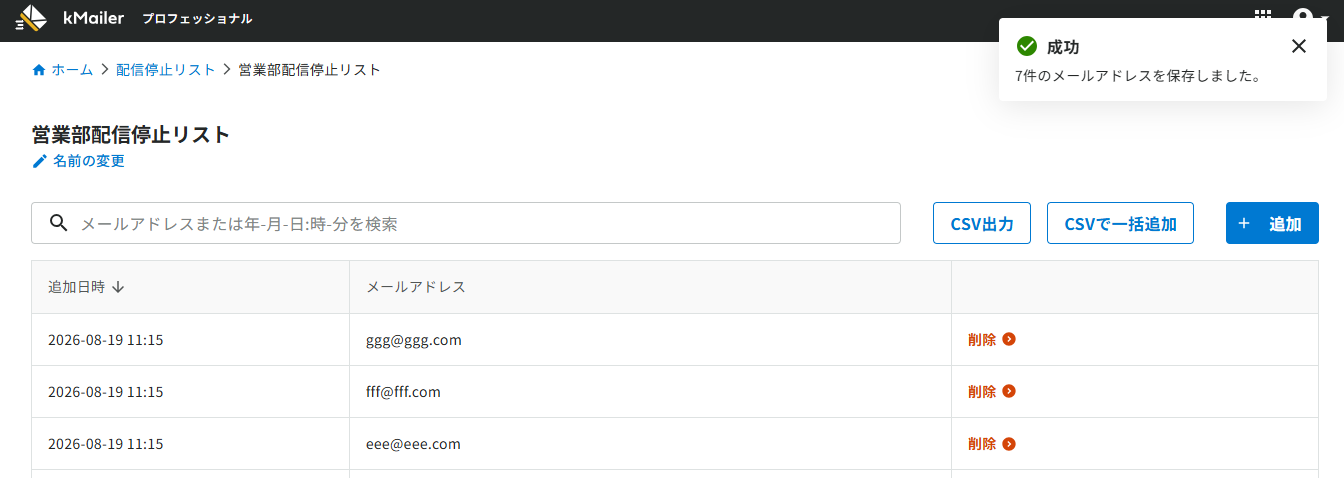
Task: Click the green success checkmark icon
Action: click(x=1026, y=46)
